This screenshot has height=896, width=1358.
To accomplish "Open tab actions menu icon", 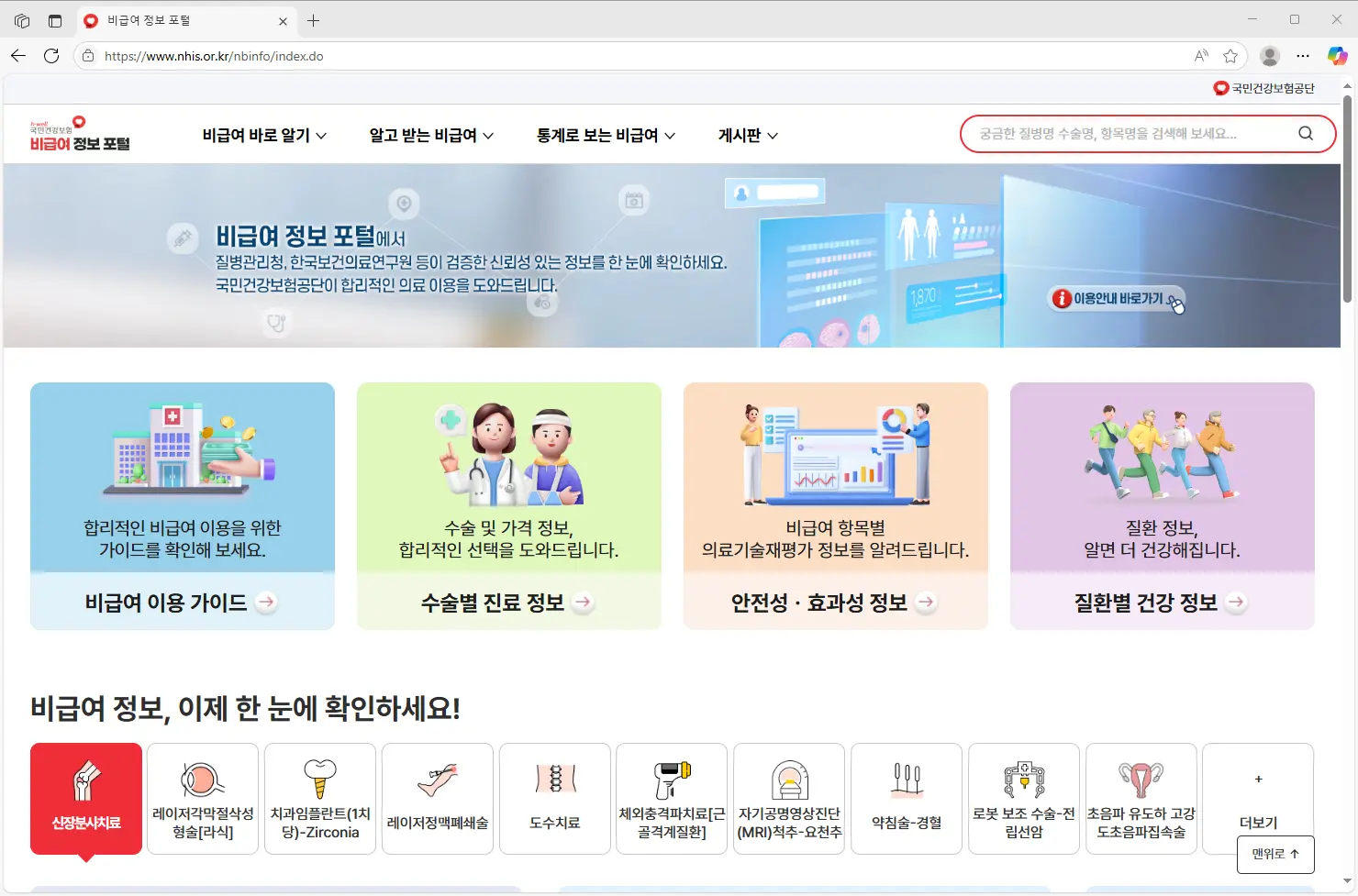I will [x=55, y=20].
